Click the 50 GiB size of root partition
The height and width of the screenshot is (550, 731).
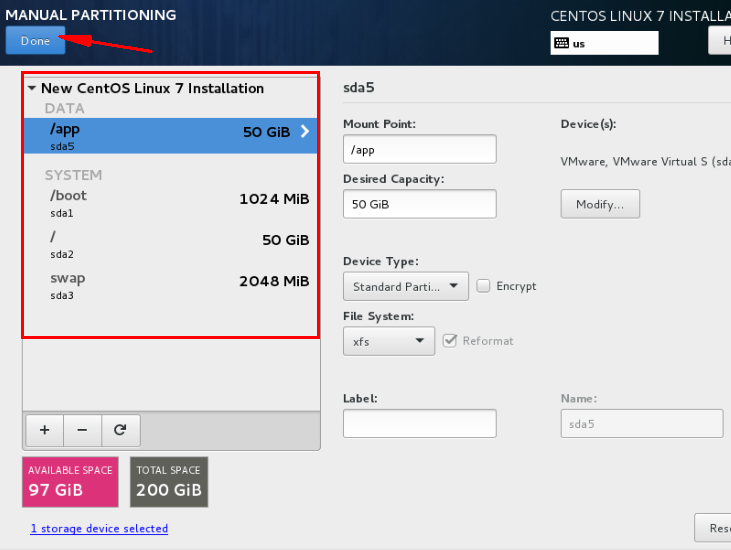(x=285, y=240)
